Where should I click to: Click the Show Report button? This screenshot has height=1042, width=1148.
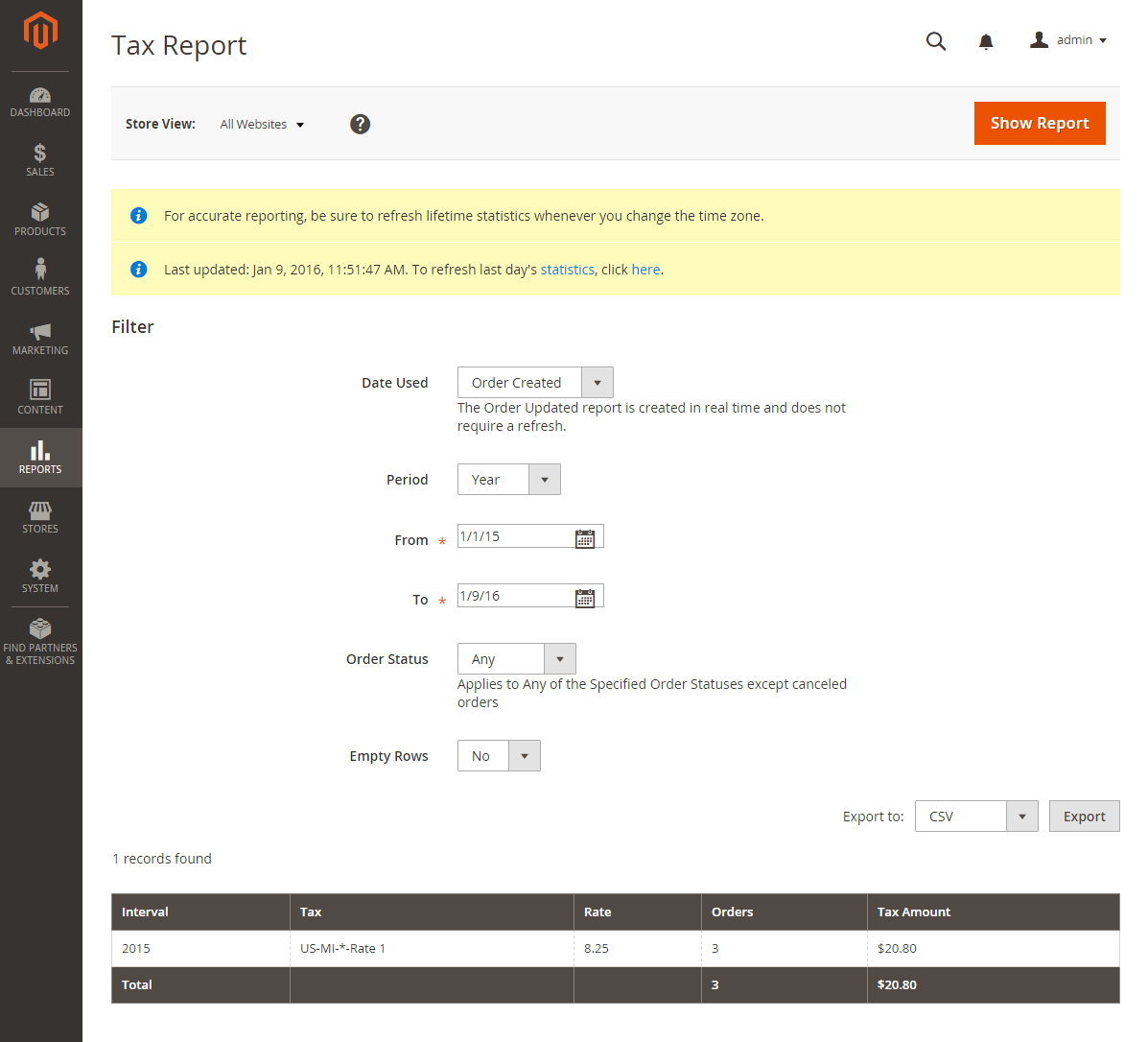coord(1040,123)
